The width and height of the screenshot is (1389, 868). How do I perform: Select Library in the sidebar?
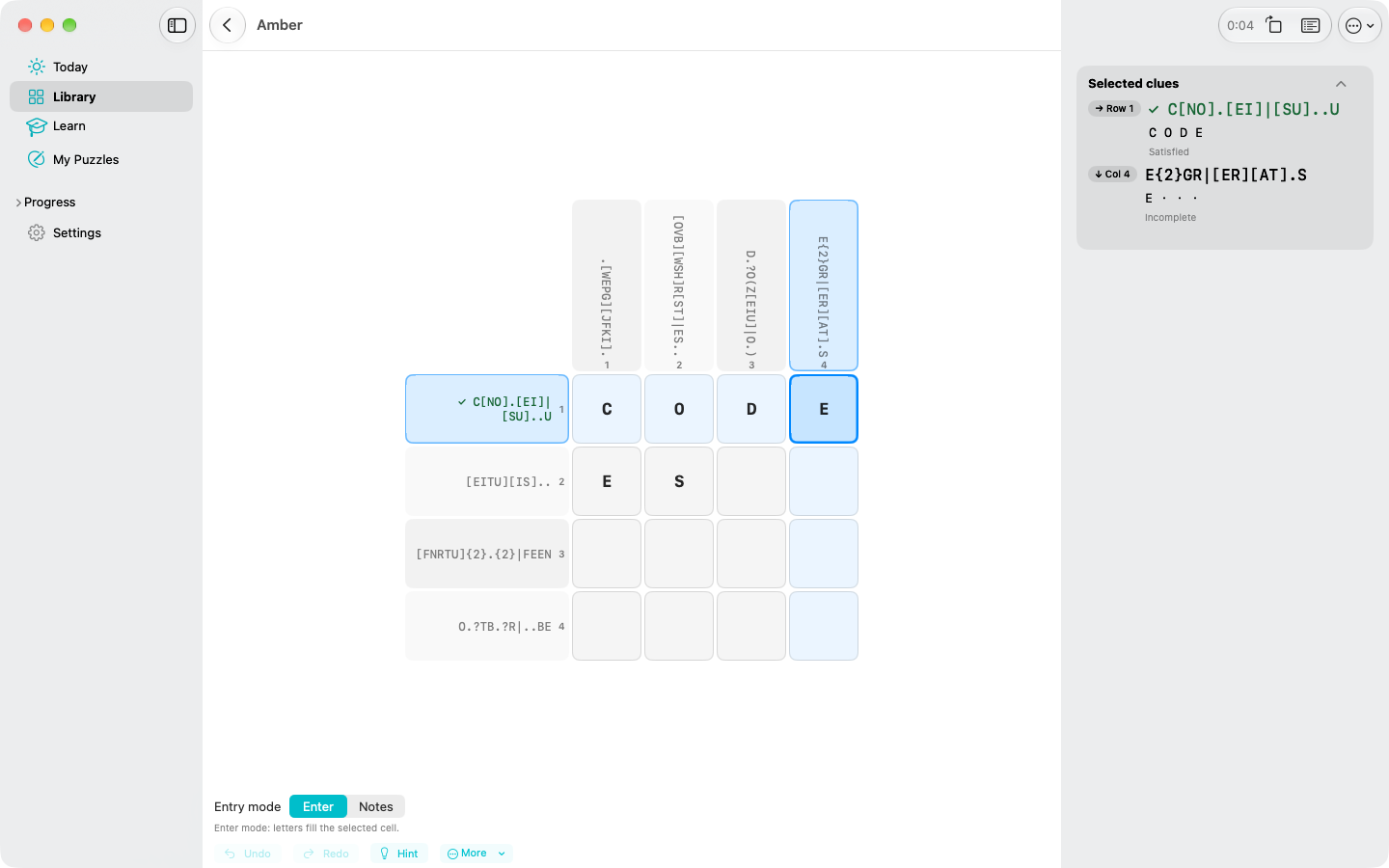(101, 96)
